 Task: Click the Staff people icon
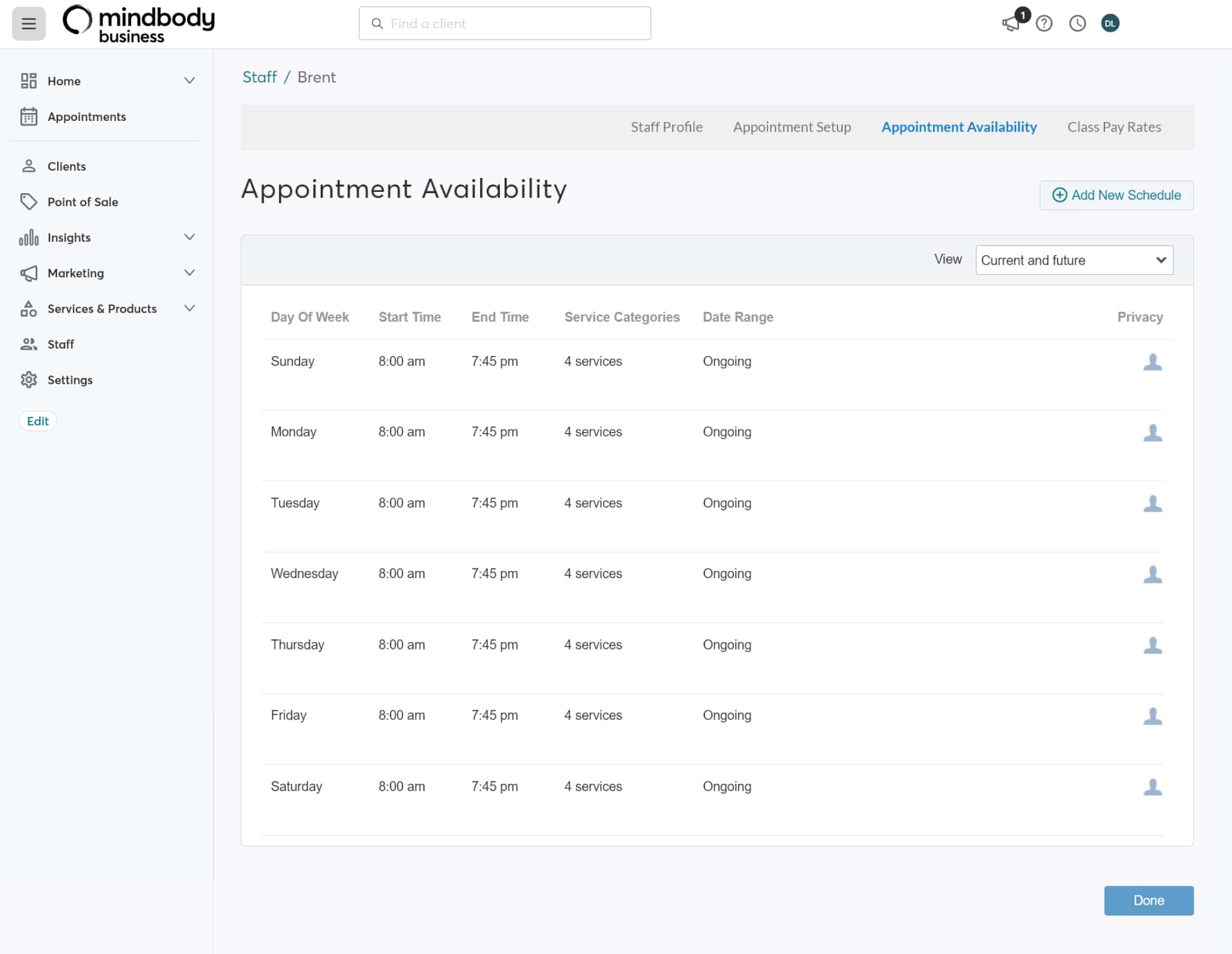pyautogui.click(x=28, y=344)
